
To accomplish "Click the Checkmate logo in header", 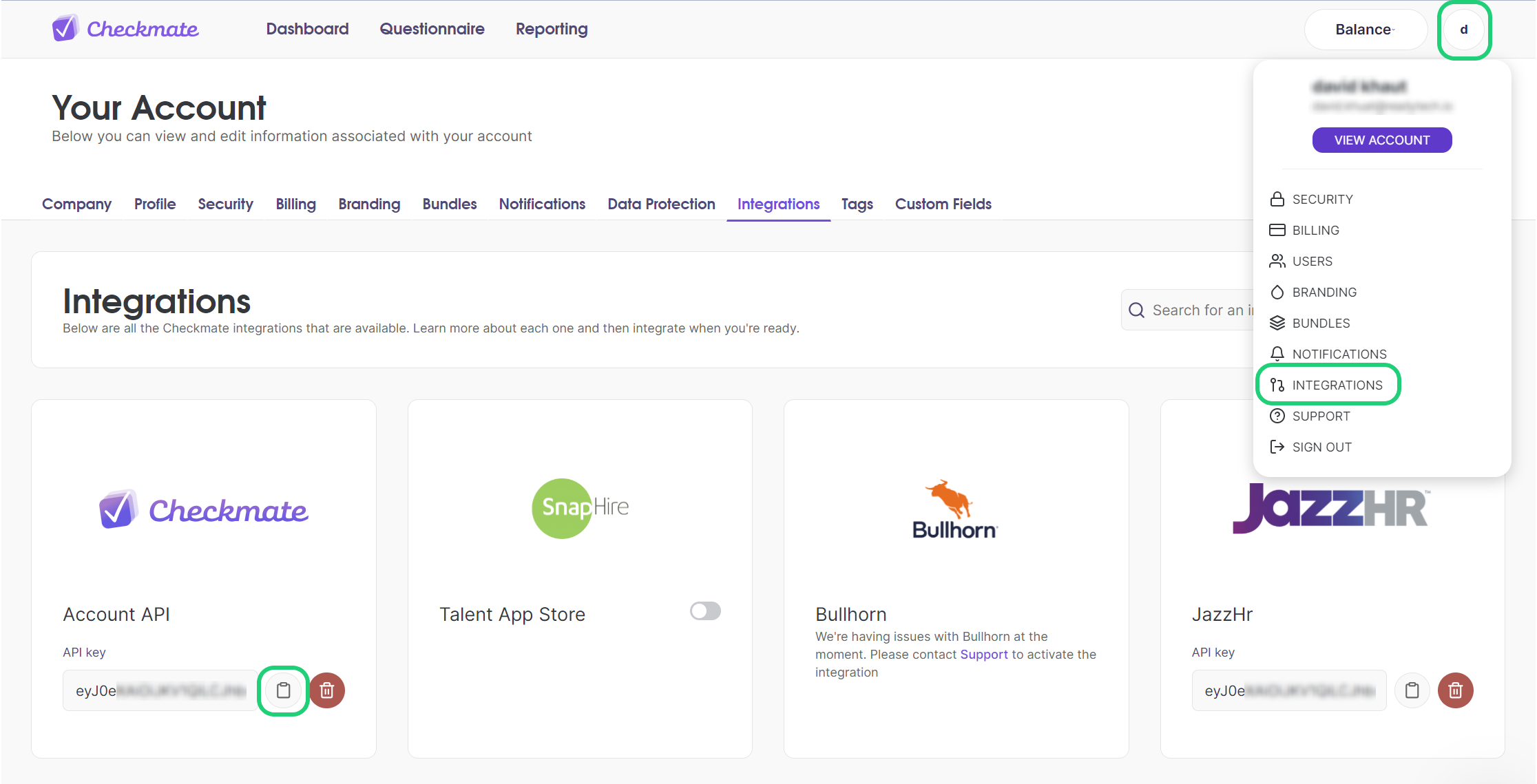I will pyautogui.click(x=126, y=29).
